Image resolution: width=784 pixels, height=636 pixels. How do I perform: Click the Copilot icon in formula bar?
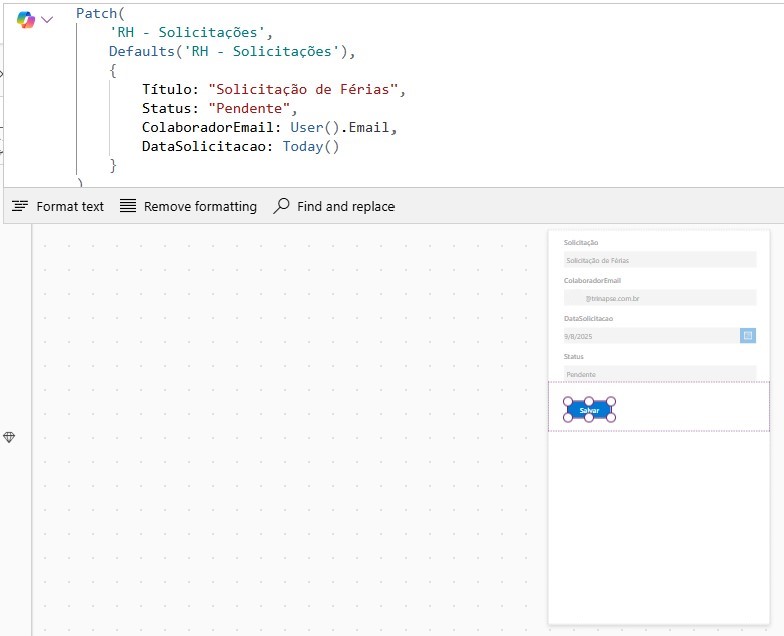(x=25, y=20)
